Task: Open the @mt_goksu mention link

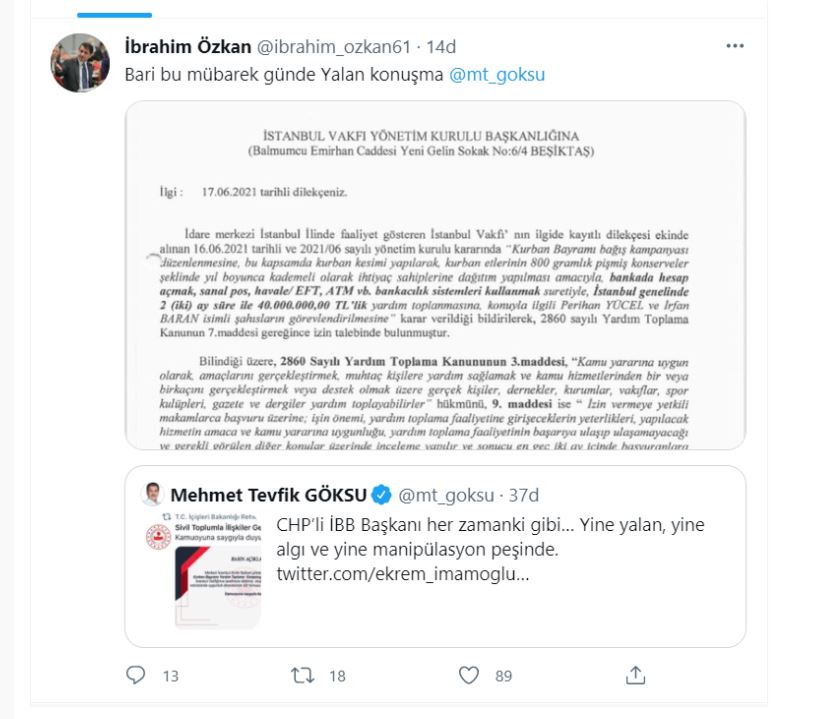Action: pos(498,74)
